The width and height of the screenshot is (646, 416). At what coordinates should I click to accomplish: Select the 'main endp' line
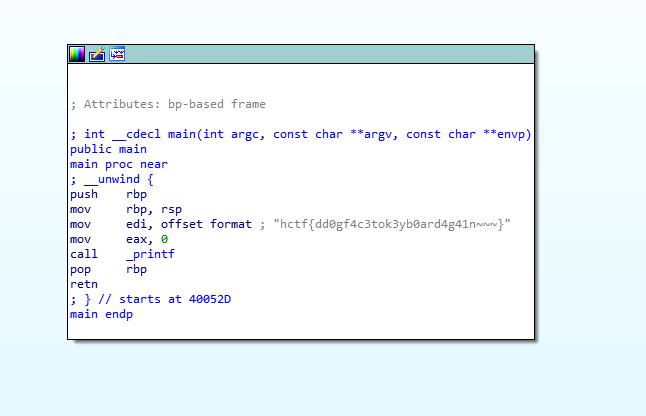tap(101, 314)
